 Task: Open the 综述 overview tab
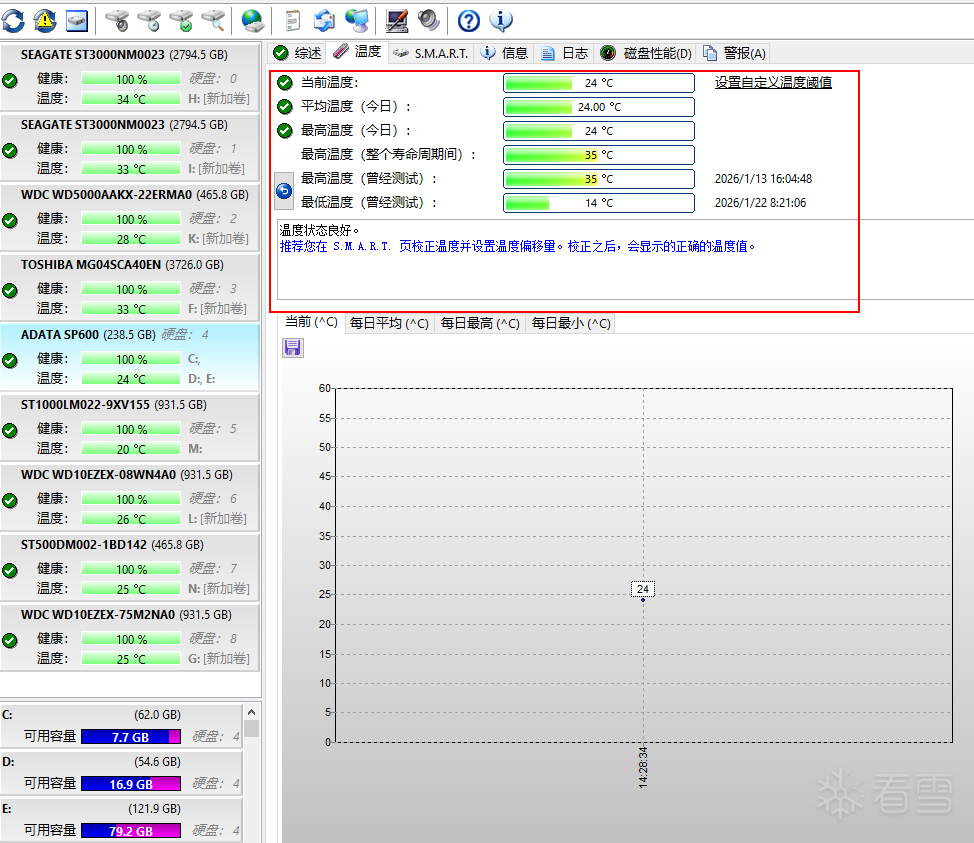click(x=298, y=53)
